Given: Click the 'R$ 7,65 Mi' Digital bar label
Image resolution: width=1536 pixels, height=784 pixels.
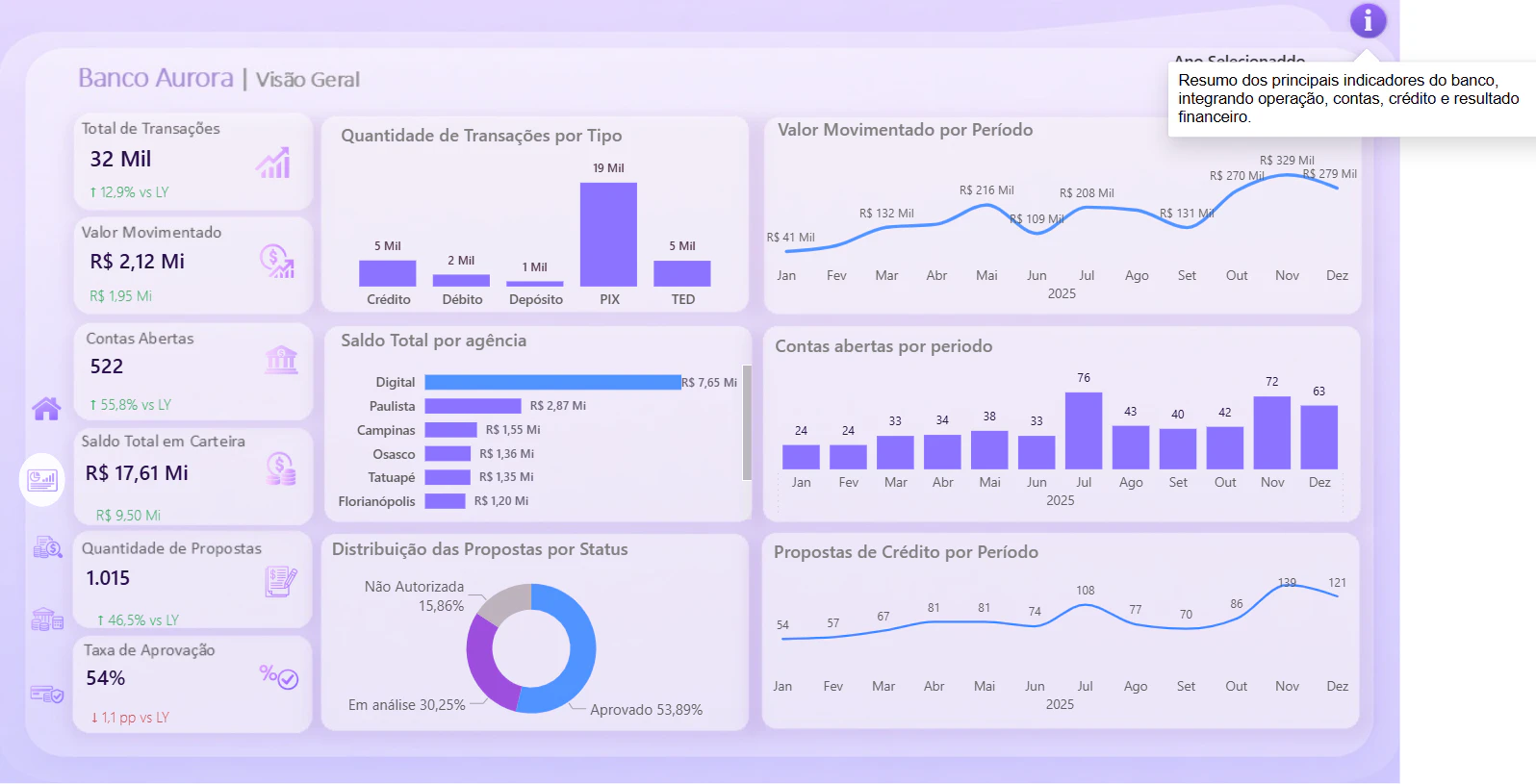Looking at the screenshot, I should (709, 383).
